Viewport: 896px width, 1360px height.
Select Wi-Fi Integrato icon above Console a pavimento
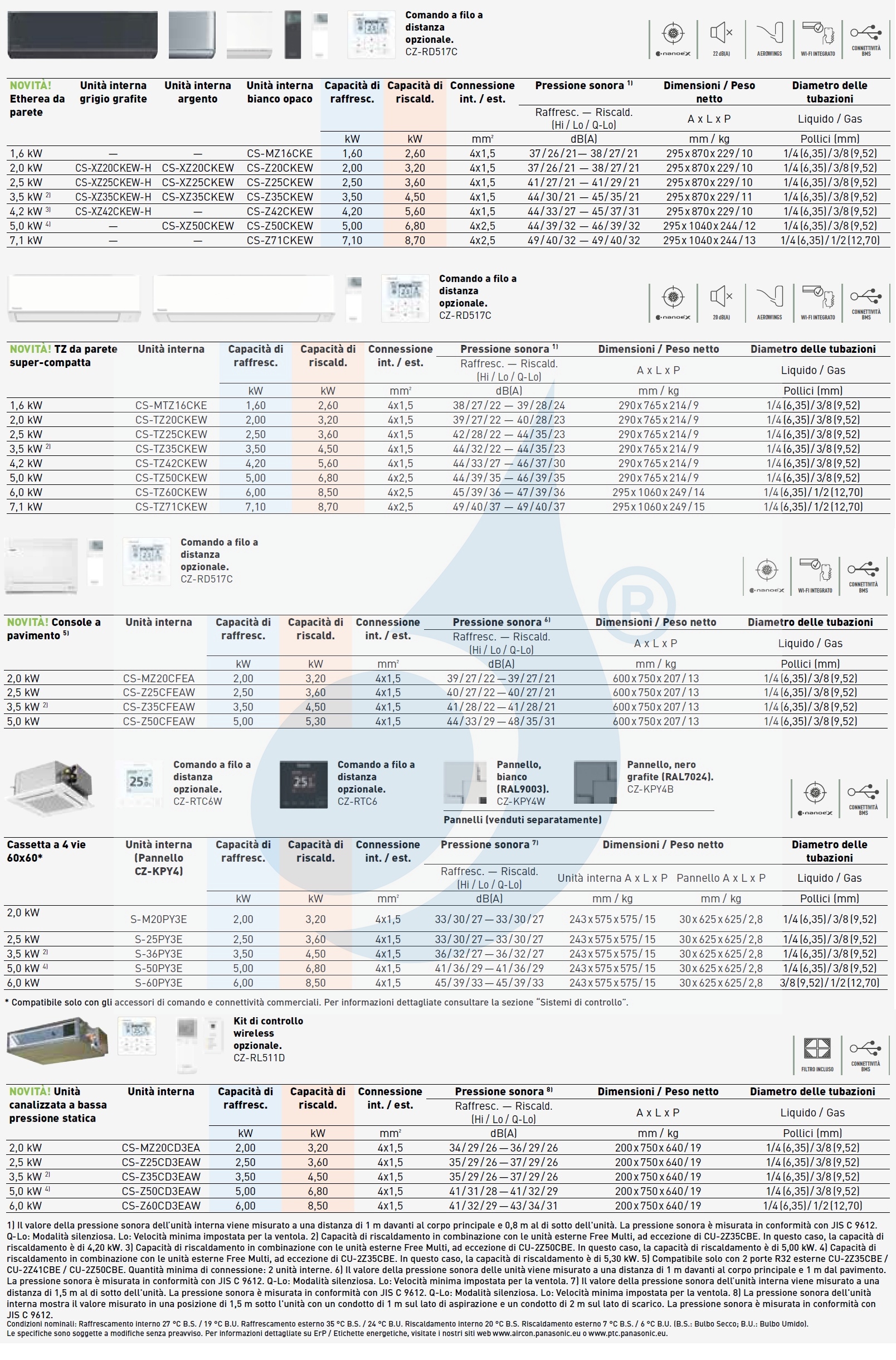click(815, 574)
